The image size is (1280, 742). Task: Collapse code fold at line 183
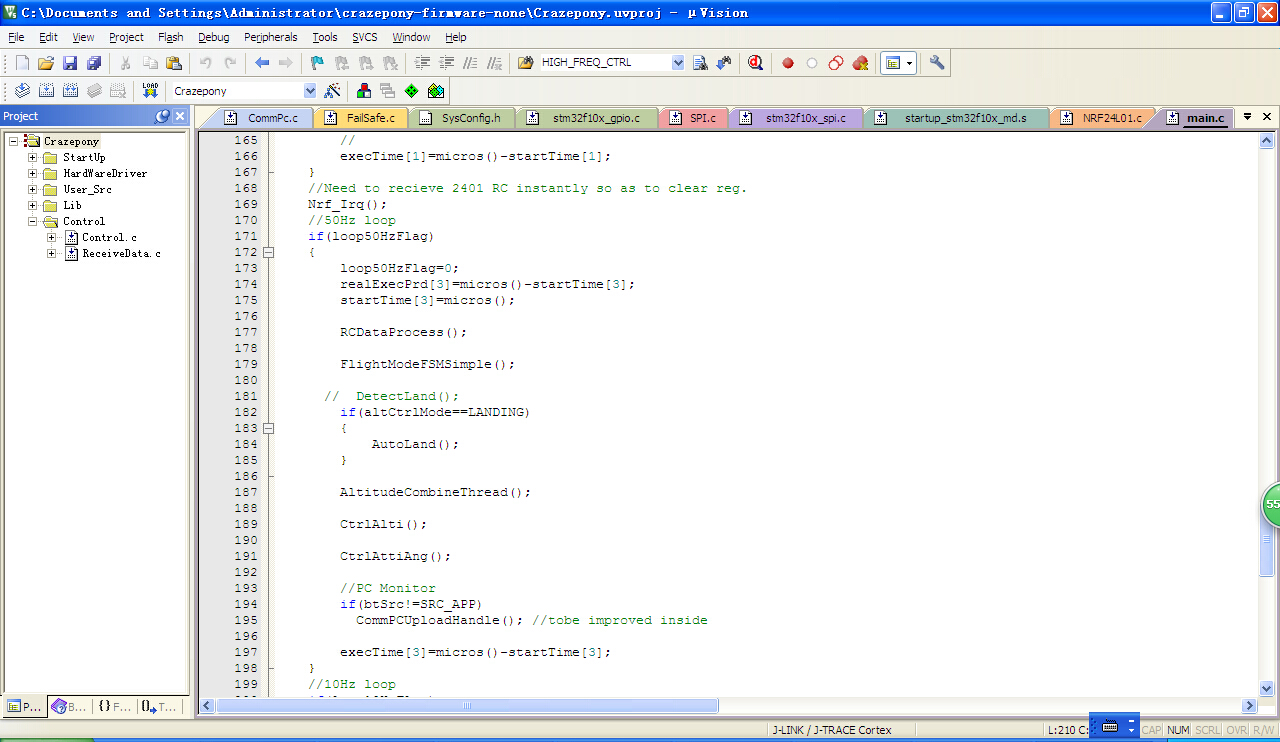pyautogui.click(x=268, y=428)
